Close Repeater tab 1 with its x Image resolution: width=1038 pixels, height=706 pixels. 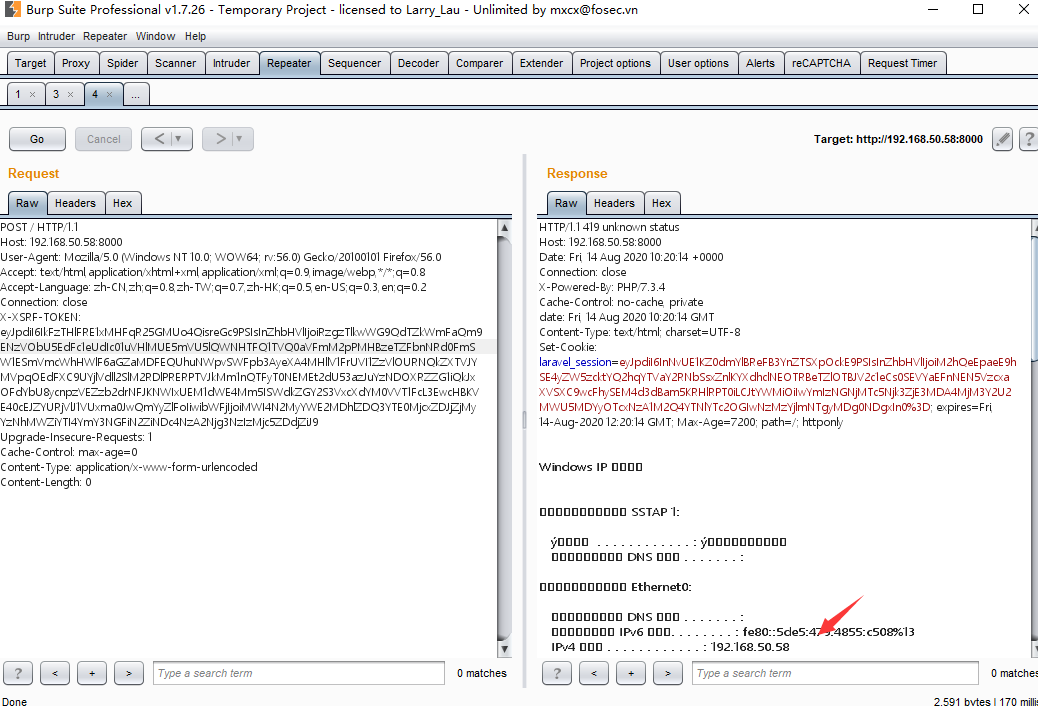click(x=32, y=95)
